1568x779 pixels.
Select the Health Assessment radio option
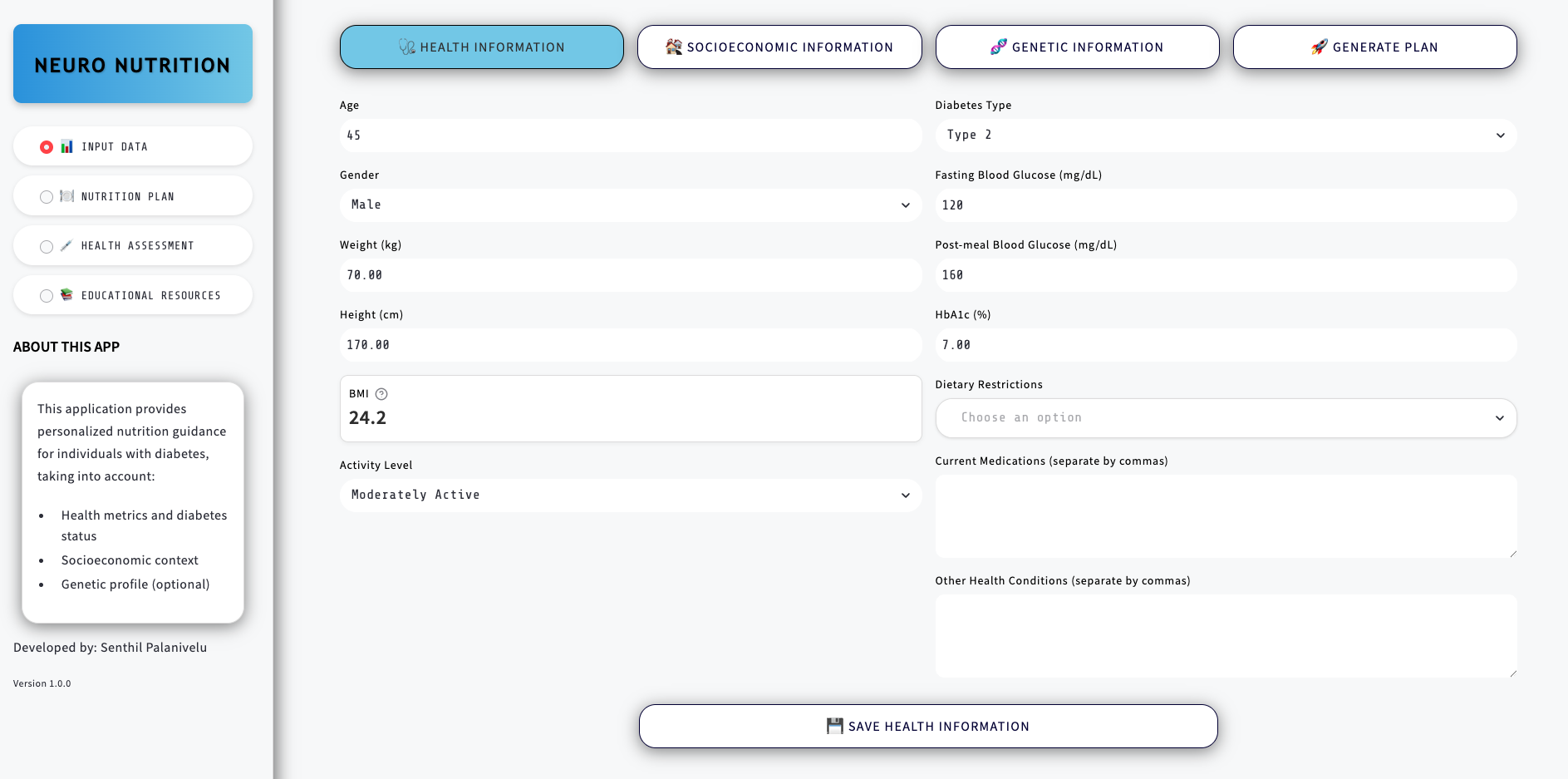(x=47, y=247)
